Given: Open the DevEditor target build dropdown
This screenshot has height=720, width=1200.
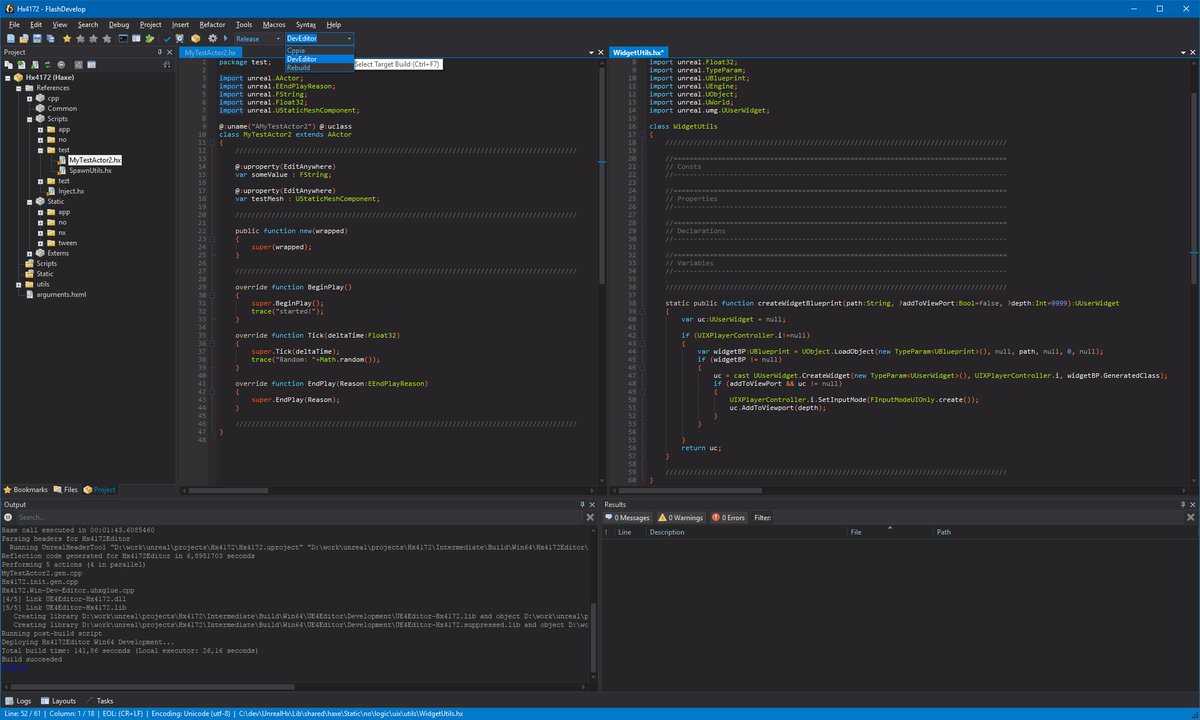Looking at the screenshot, I should (x=319, y=38).
